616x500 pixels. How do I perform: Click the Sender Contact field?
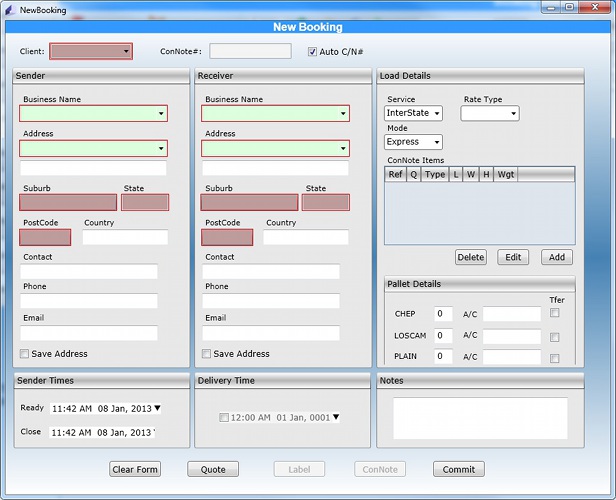pyautogui.click(x=89, y=271)
